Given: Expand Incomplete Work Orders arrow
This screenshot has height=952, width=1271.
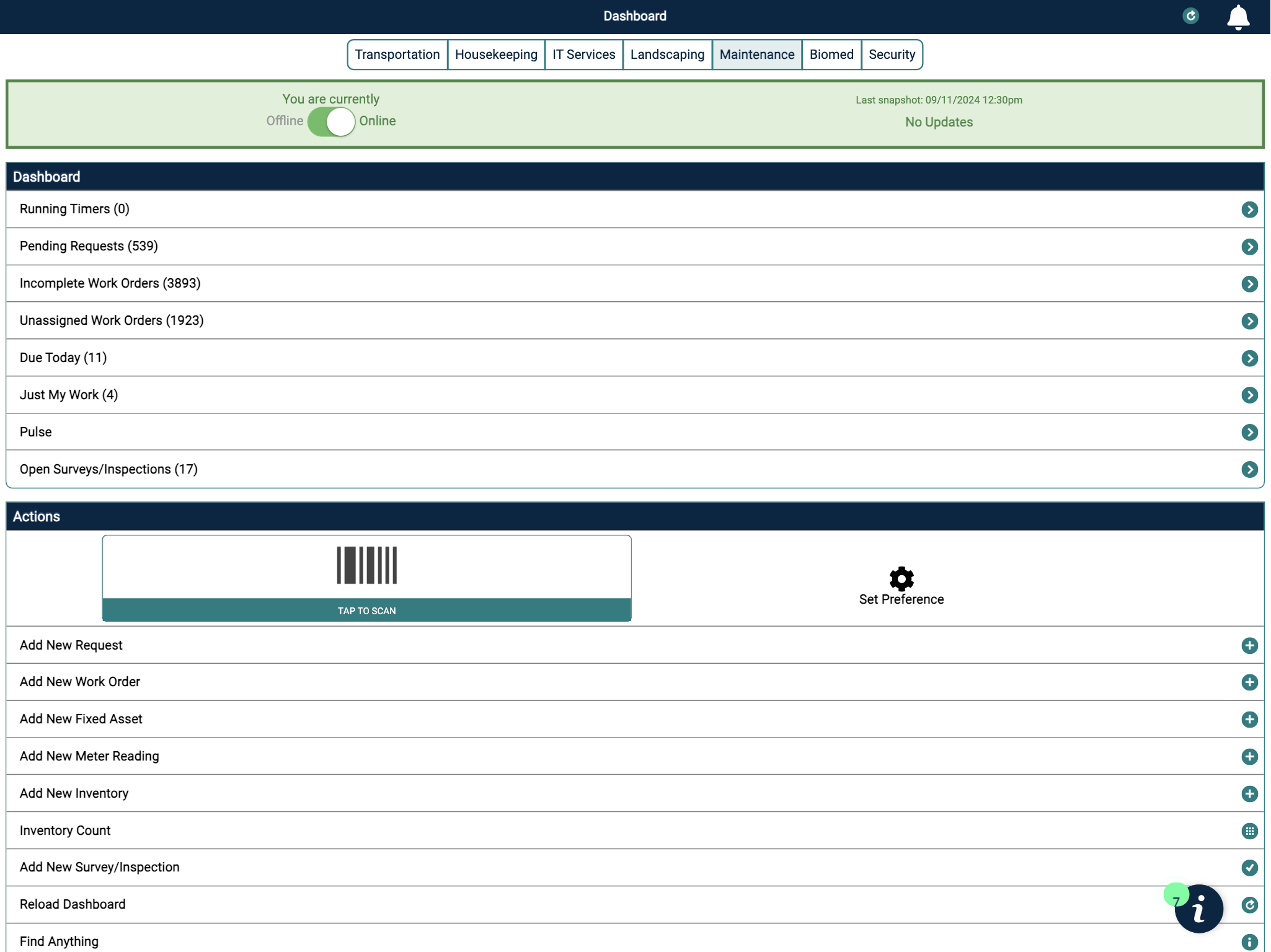Looking at the screenshot, I should tap(1249, 284).
